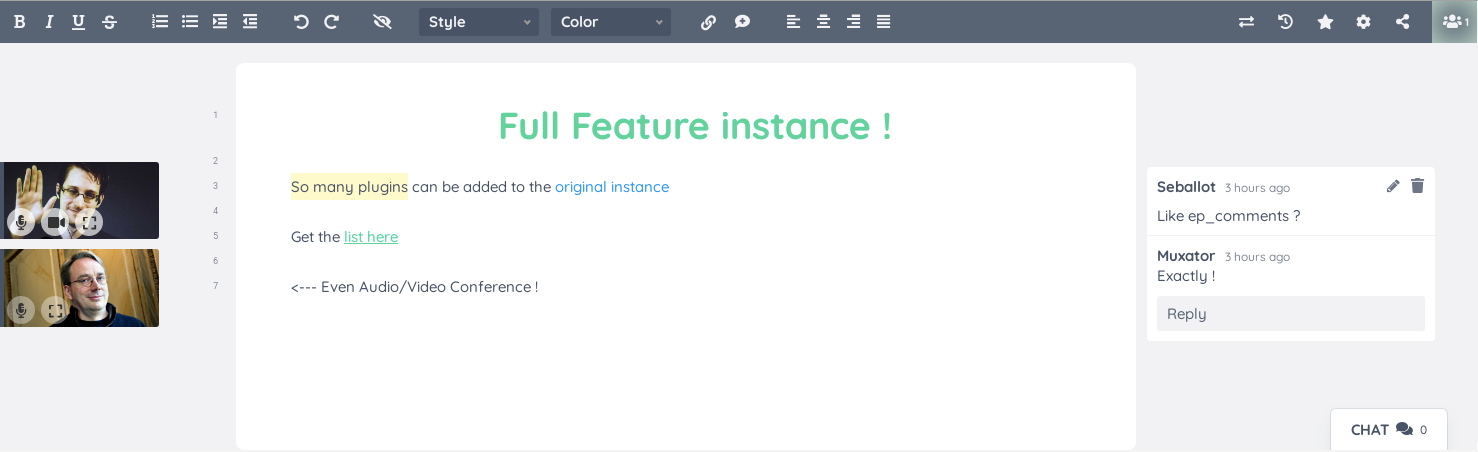The image size is (1478, 452).
Task: Click the share pad icon
Action: 1402,22
